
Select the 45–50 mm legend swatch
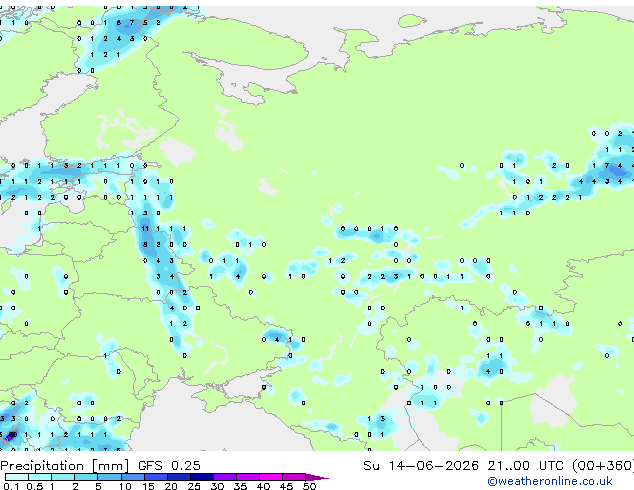(x=294, y=477)
